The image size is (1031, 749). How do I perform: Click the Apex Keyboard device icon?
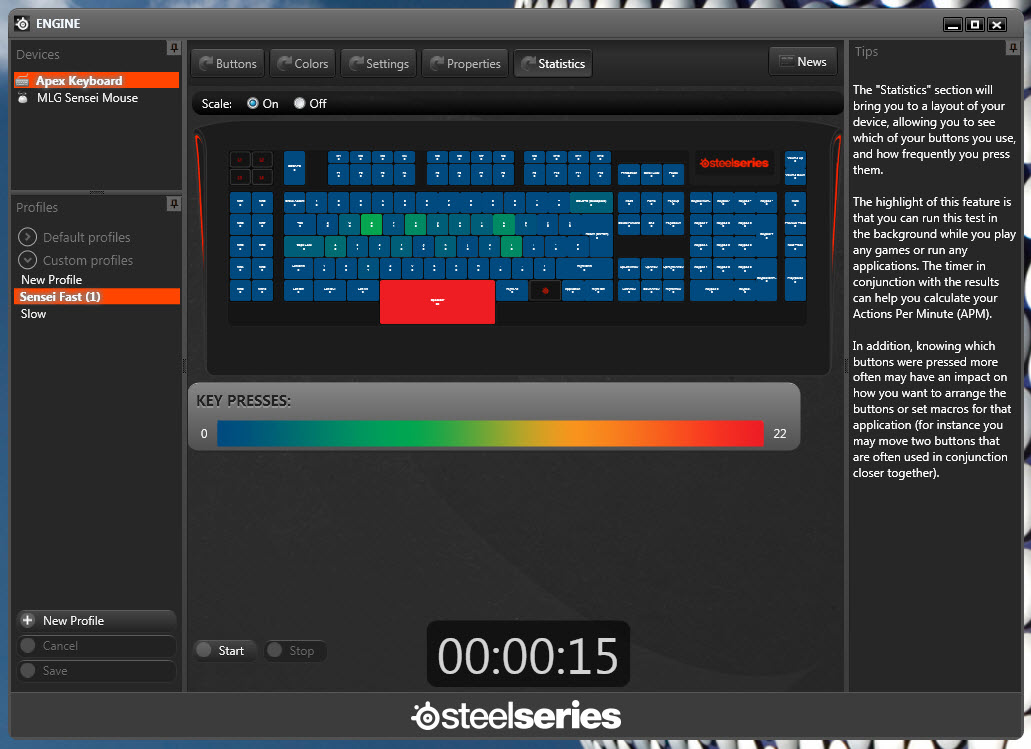pyautogui.click(x=23, y=81)
